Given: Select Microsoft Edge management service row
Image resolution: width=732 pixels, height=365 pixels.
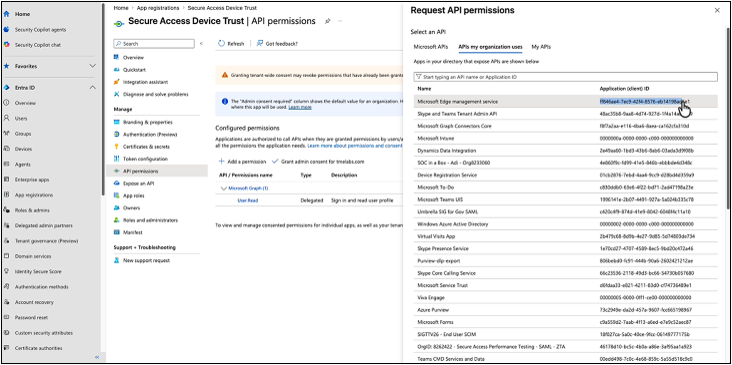Looking at the screenshot, I should pyautogui.click(x=565, y=101).
